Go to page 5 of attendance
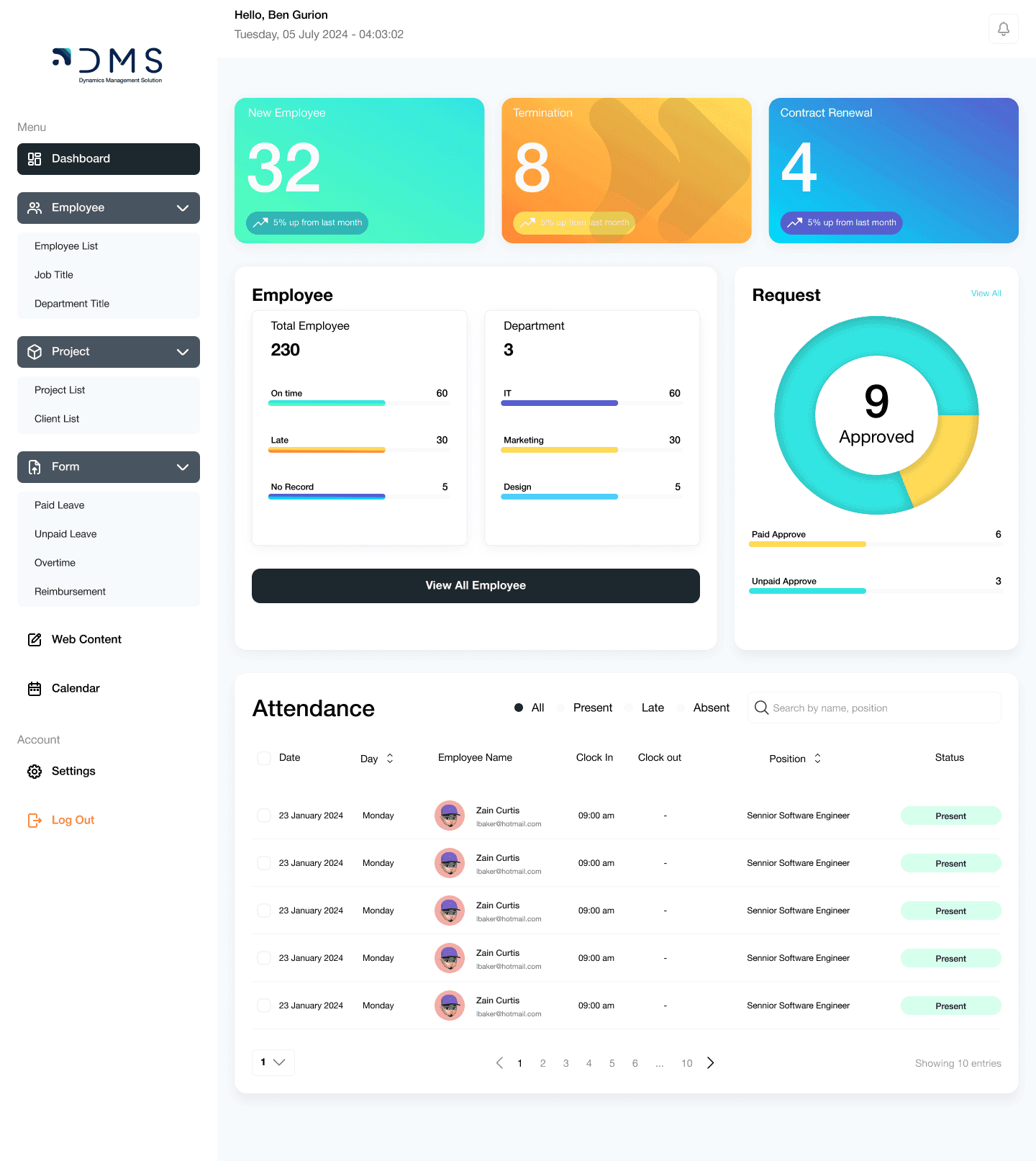 coord(612,1064)
